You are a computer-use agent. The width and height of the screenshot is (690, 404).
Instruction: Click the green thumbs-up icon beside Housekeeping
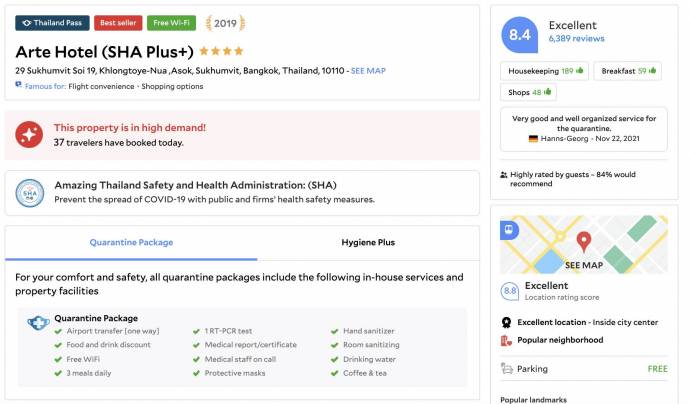[580, 70]
